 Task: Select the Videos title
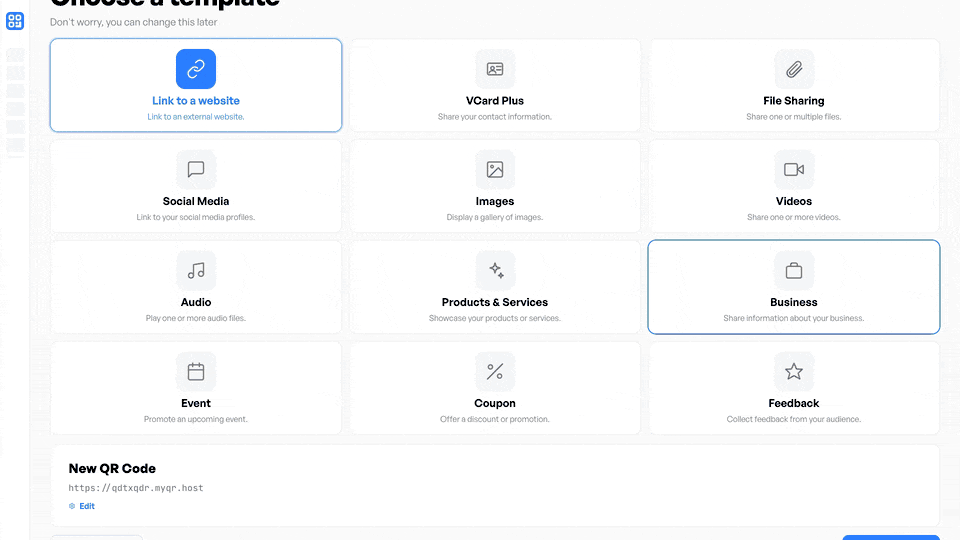click(x=793, y=201)
